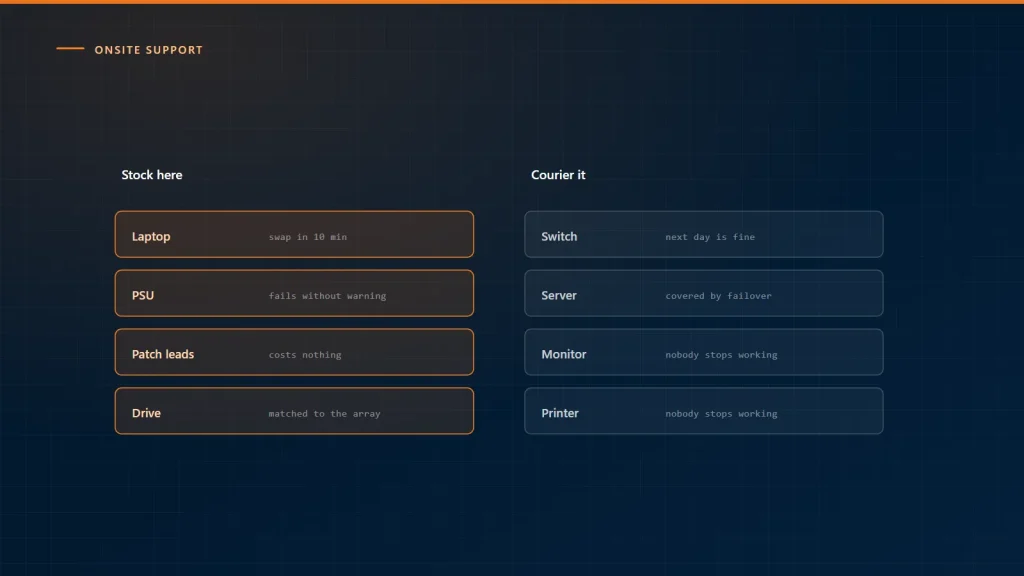The height and width of the screenshot is (576, 1024).
Task: Click the 'matched to the array' note
Action: [x=325, y=413]
